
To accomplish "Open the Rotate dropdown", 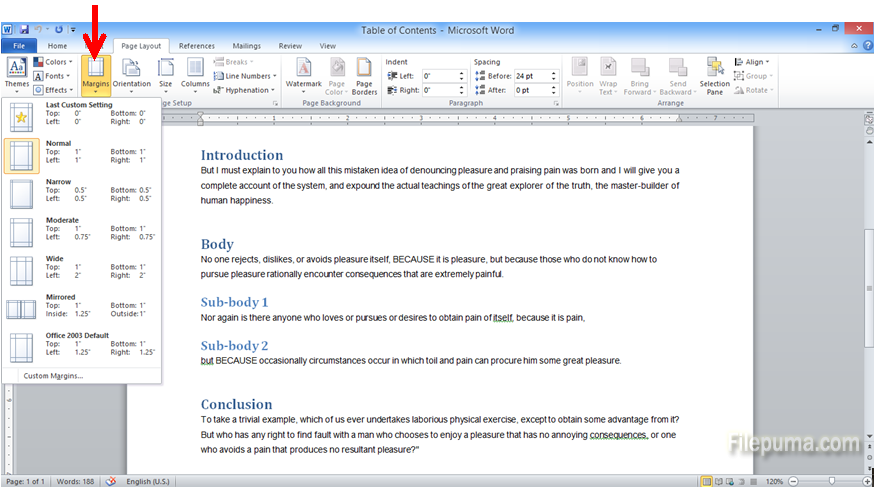I will tap(754, 90).
